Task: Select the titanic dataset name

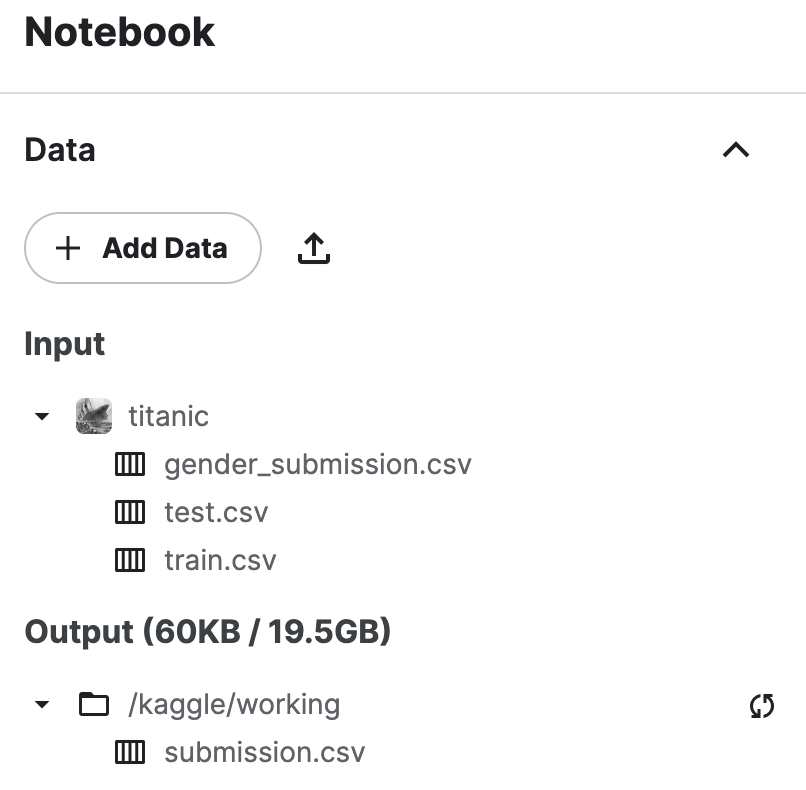Action: [169, 416]
